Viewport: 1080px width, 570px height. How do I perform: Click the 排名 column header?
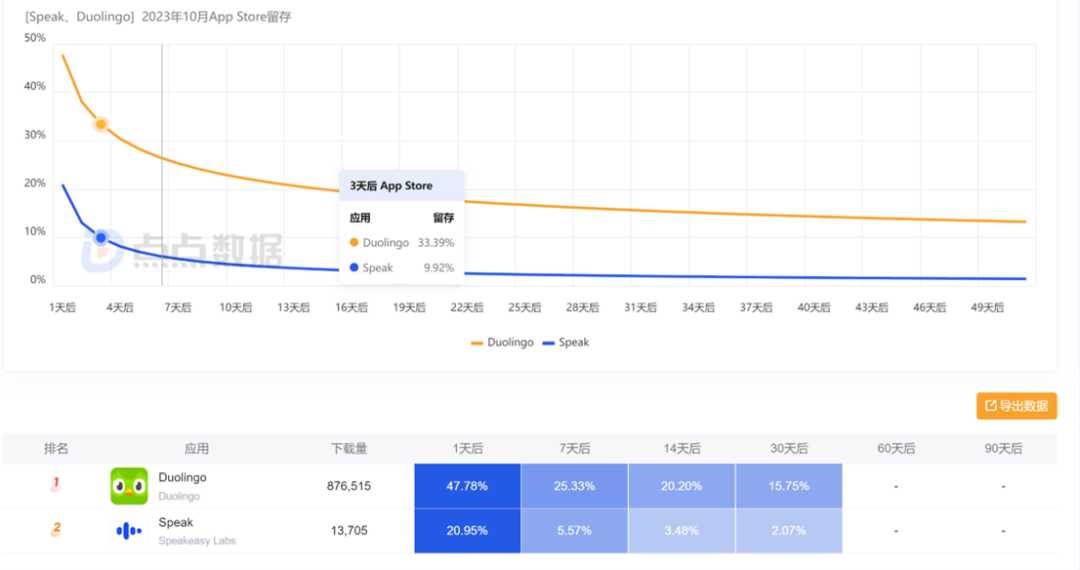56,449
